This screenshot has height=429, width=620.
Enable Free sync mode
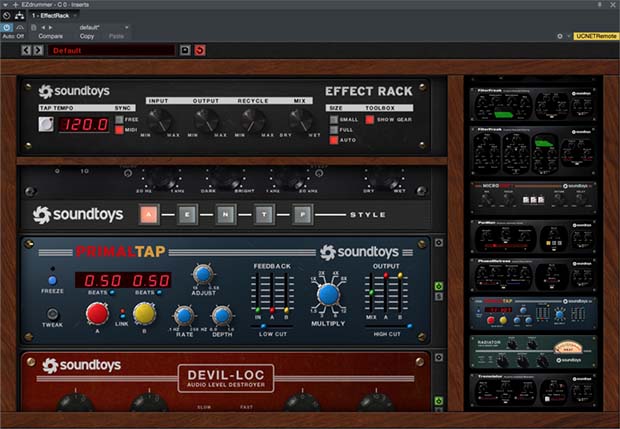pyautogui.click(x=119, y=119)
